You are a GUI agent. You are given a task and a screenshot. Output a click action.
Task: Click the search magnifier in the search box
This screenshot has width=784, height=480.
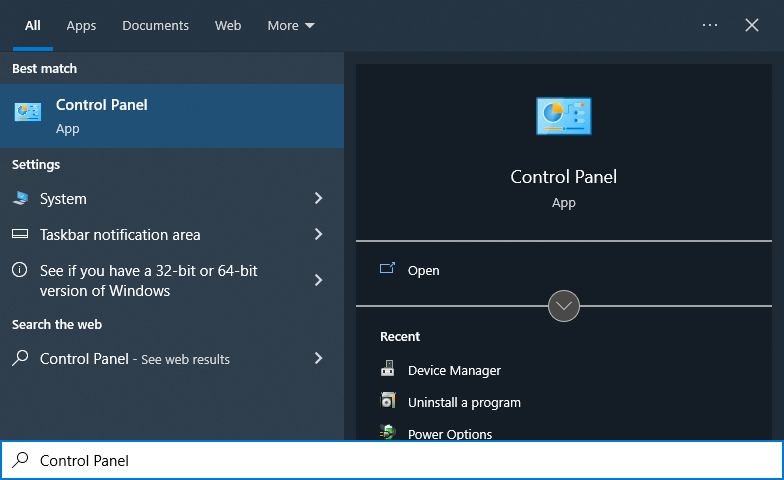coord(20,460)
